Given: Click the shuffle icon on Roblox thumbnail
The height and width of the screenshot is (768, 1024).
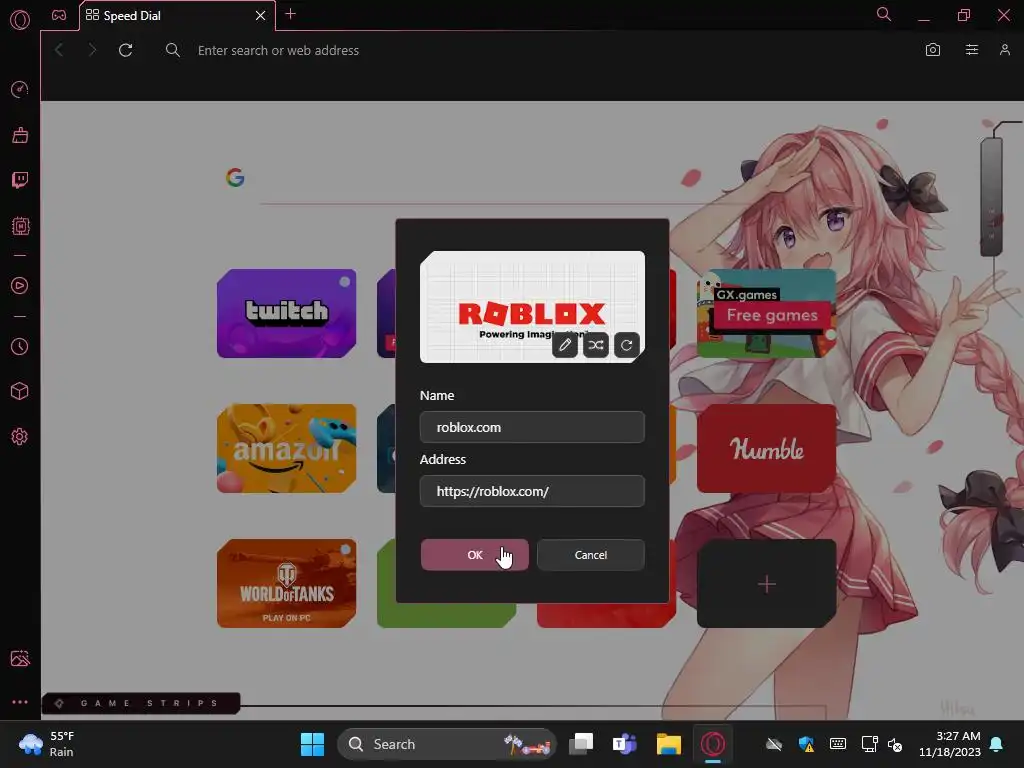Looking at the screenshot, I should click(x=596, y=345).
